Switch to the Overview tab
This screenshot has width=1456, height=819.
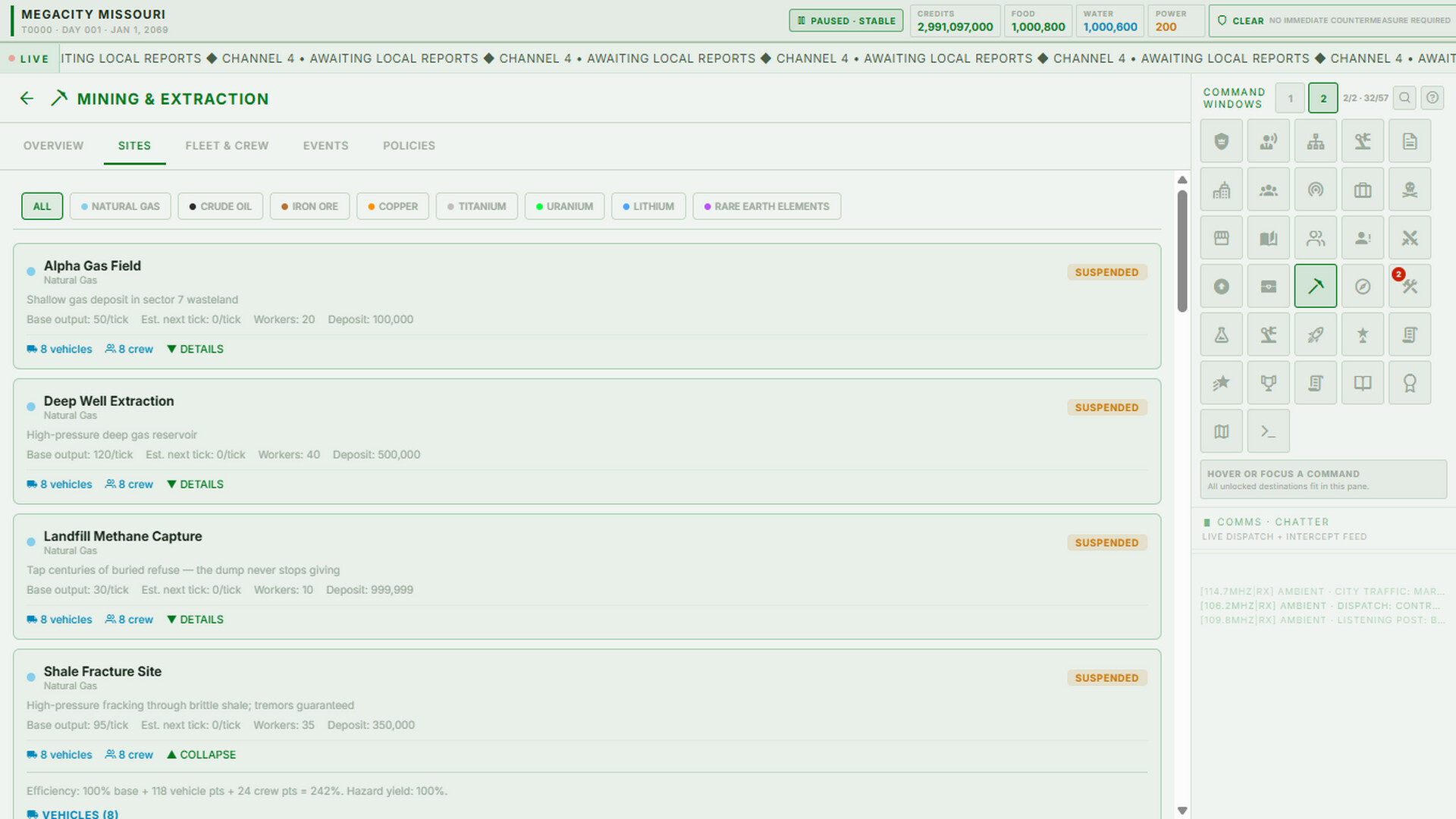click(53, 146)
